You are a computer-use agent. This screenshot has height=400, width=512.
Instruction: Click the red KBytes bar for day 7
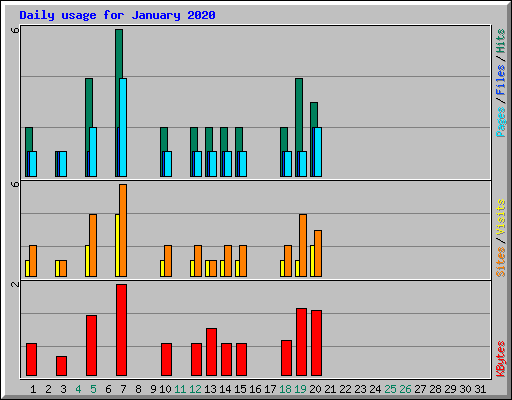tap(121, 330)
